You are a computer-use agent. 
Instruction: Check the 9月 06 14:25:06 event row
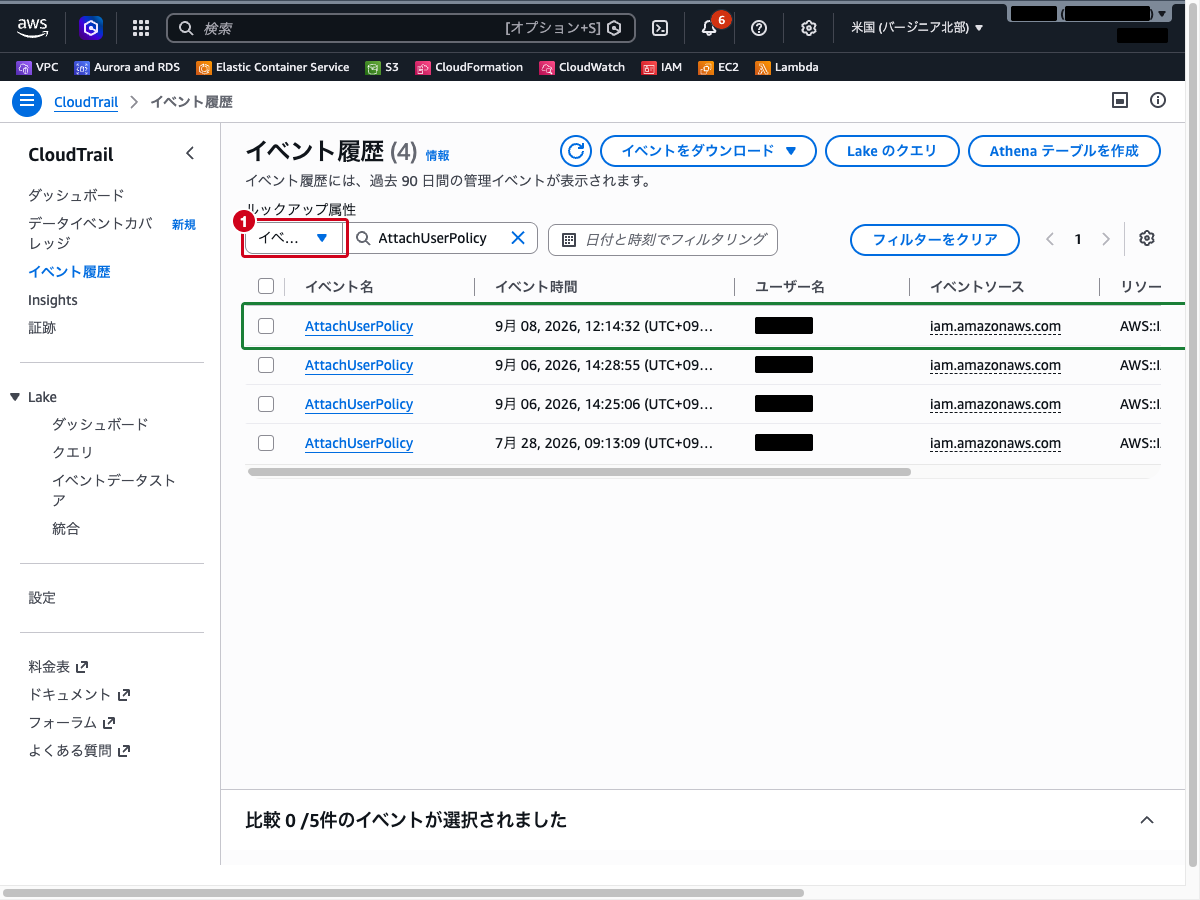click(x=266, y=404)
